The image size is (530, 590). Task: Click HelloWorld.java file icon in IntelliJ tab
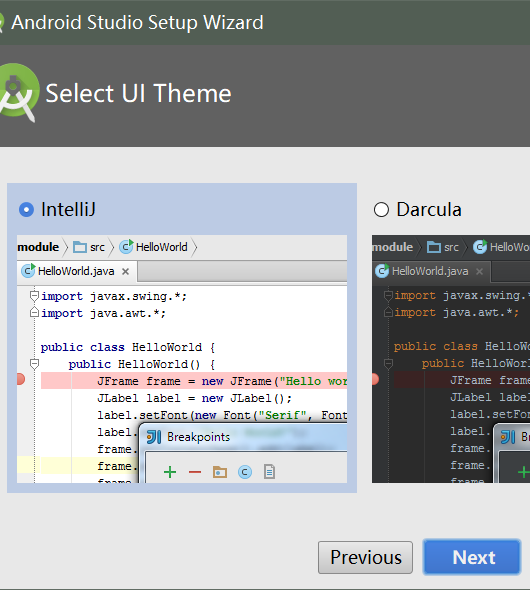click(28, 271)
